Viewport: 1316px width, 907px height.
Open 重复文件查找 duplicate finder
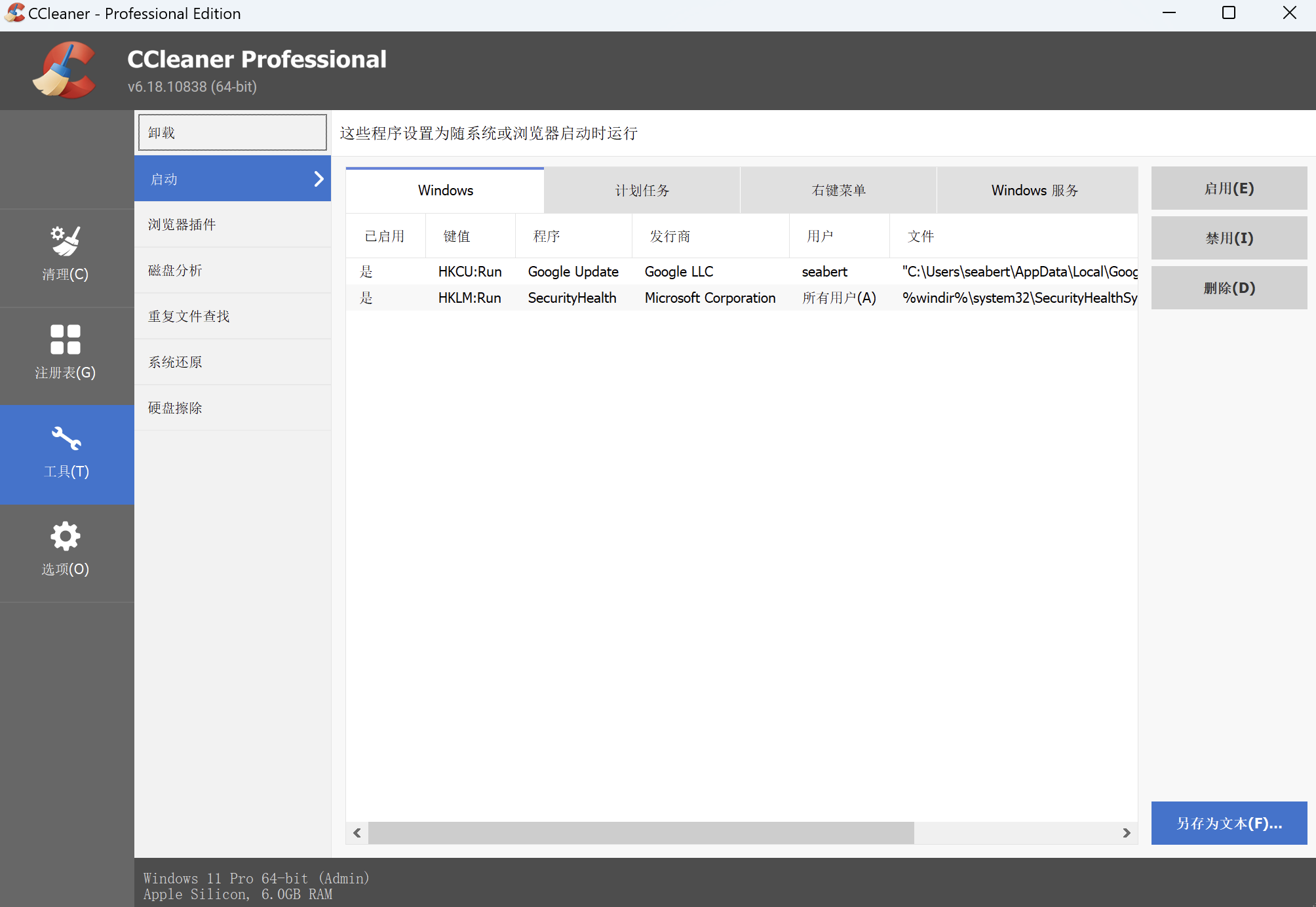click(x=233, y=317)
